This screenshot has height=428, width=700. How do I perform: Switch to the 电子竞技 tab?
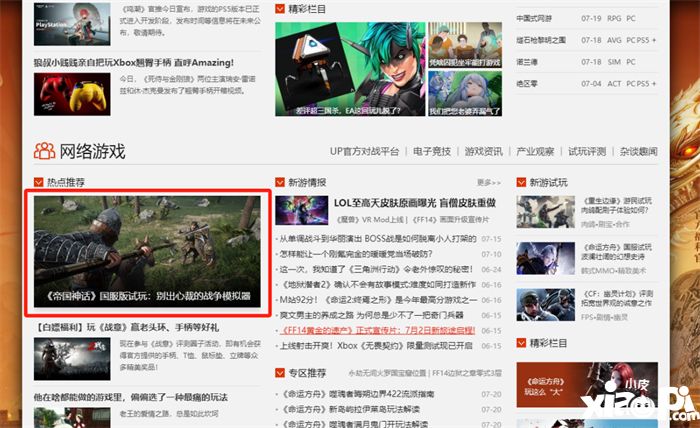click(x=432, y=151)
